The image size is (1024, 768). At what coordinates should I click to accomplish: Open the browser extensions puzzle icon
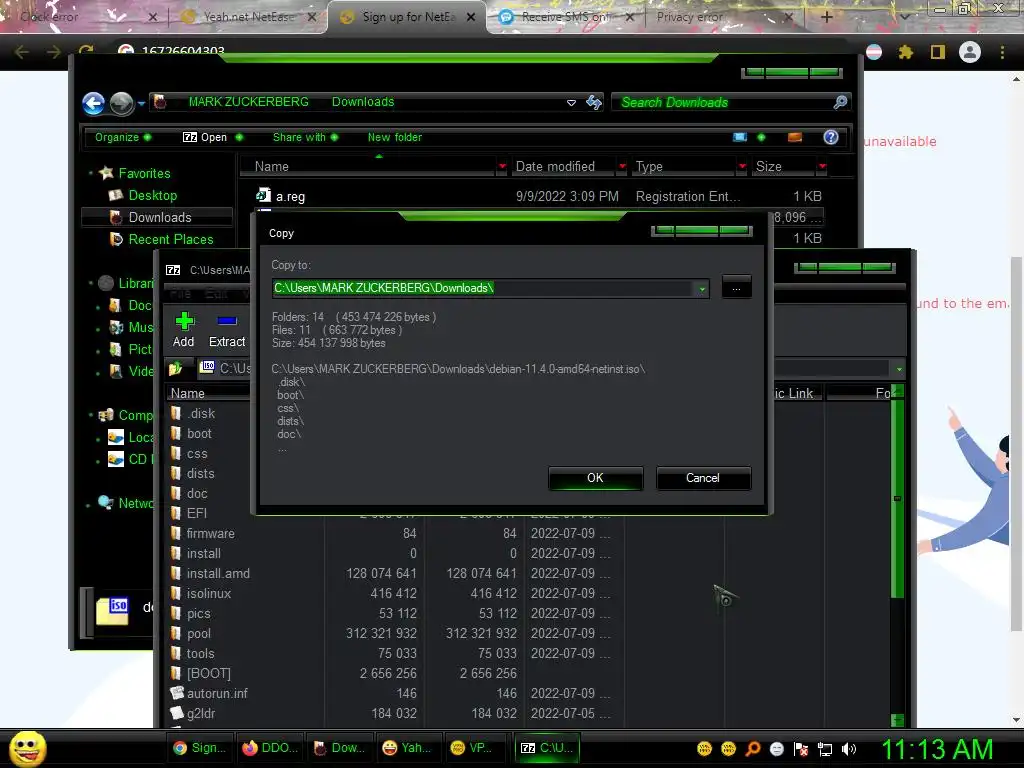click(x=906, y=52)
